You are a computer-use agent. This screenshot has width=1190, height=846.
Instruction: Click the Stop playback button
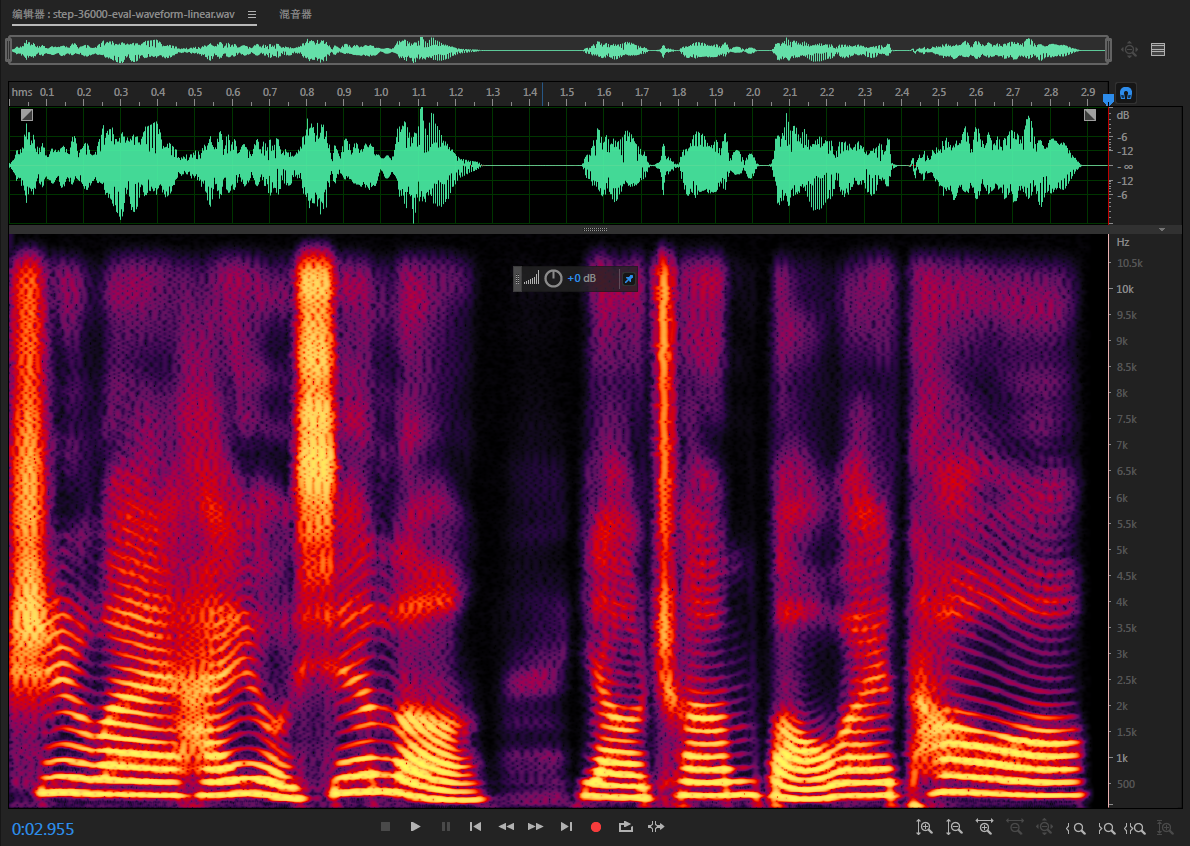[x=385, y=826]
